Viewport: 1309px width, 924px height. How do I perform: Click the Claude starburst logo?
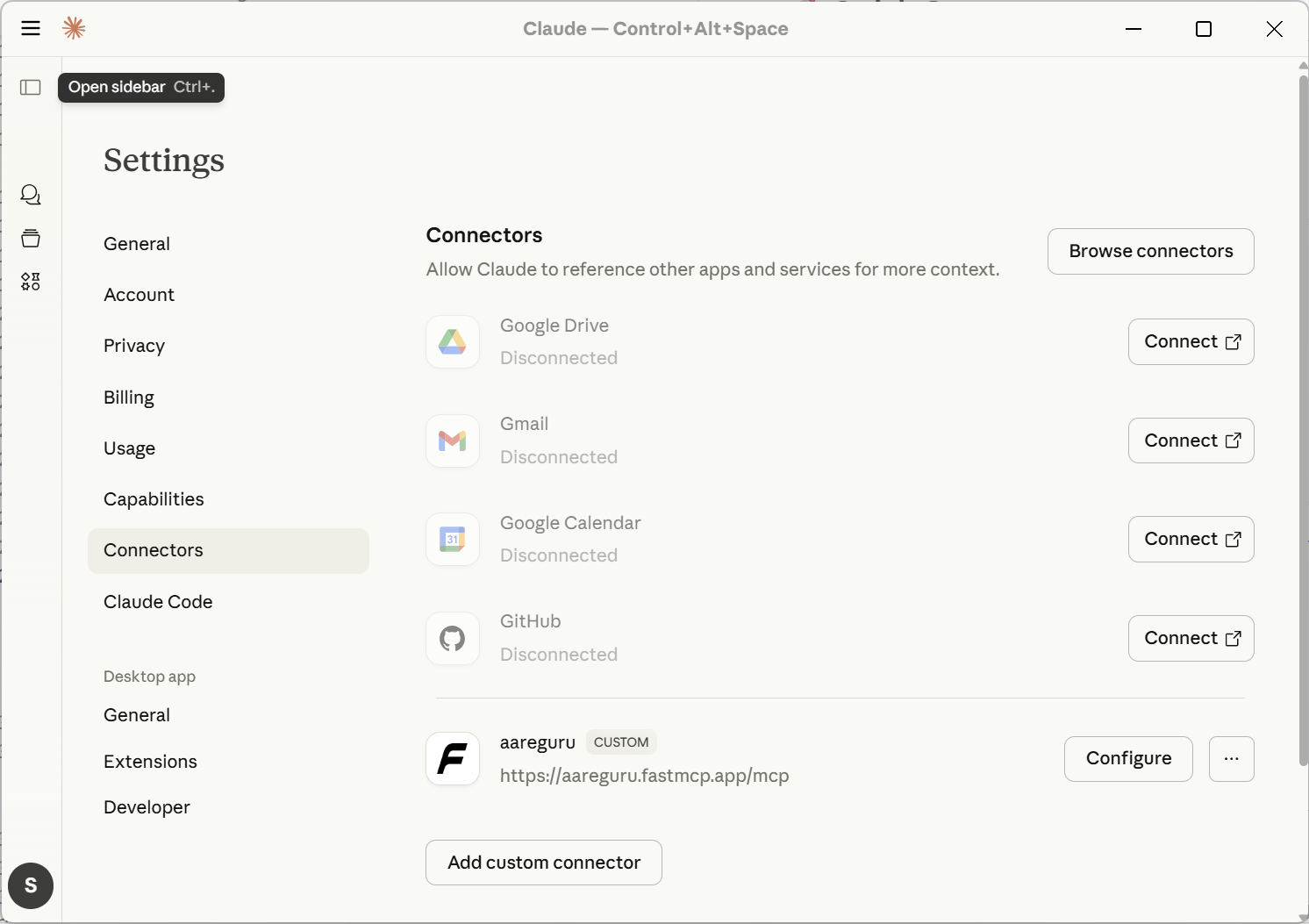pyautogui.click(x=74, y=29)
